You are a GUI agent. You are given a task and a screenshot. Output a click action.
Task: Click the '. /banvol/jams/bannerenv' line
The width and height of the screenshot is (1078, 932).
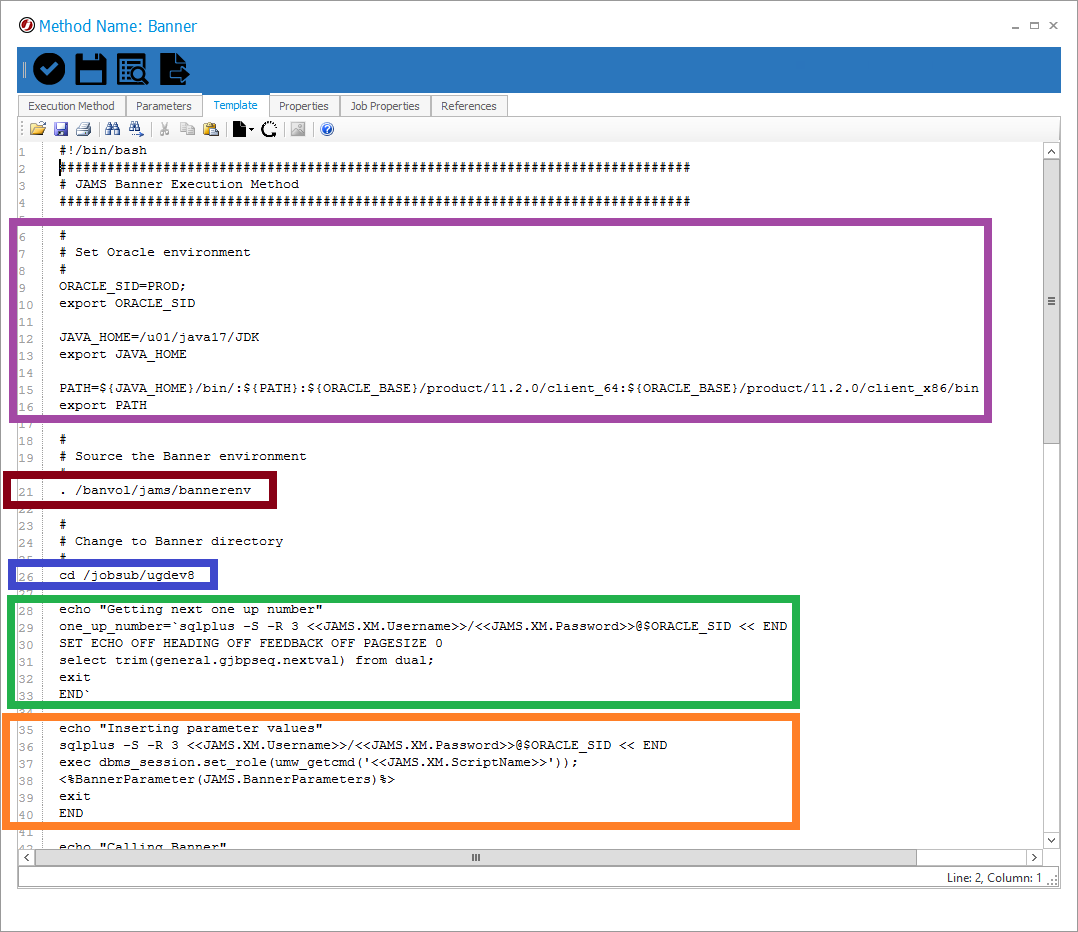[155, 490]
